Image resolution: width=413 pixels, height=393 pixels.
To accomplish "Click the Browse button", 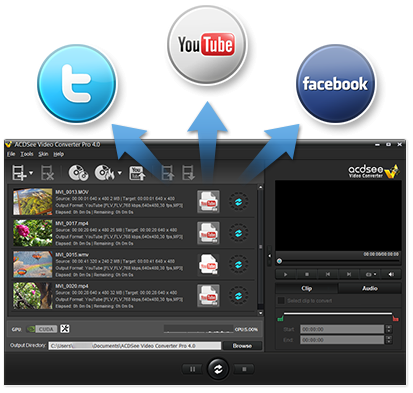I will click(242, 346).
